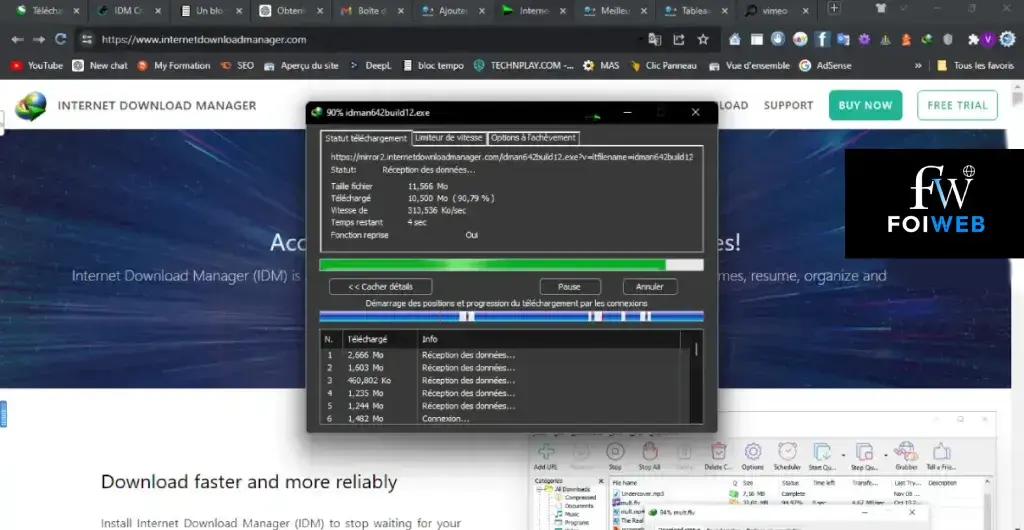Switch to the Meilleu browser tab

click(615, 11)
